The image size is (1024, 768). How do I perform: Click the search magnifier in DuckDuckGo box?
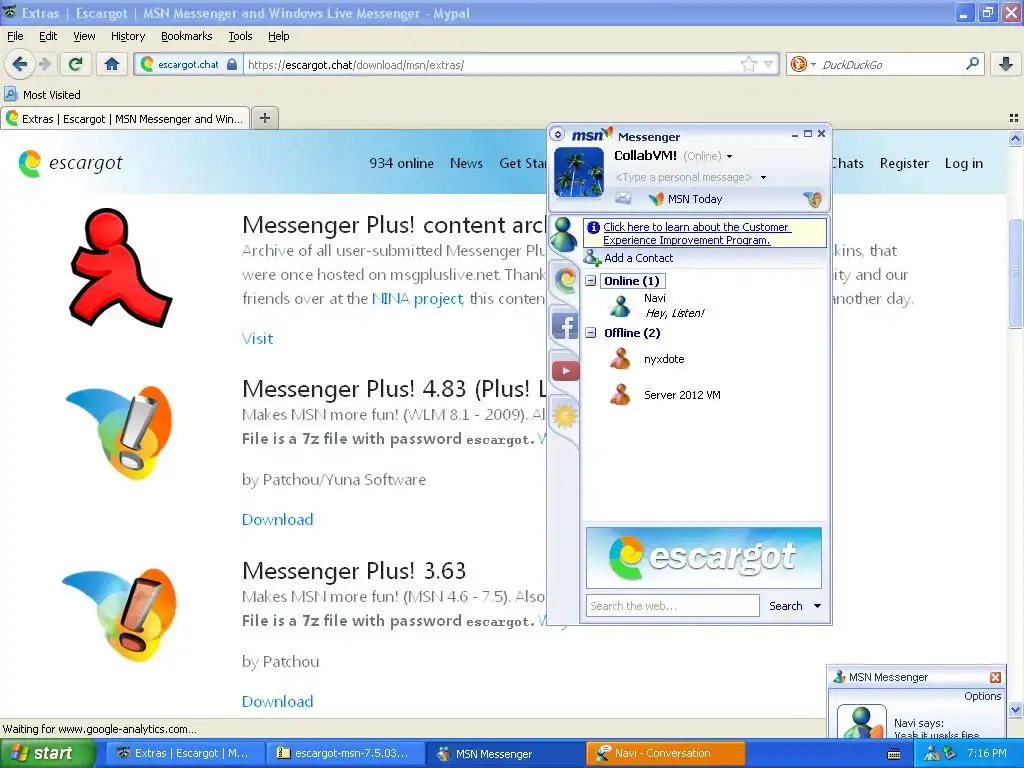tap(972, 64)
